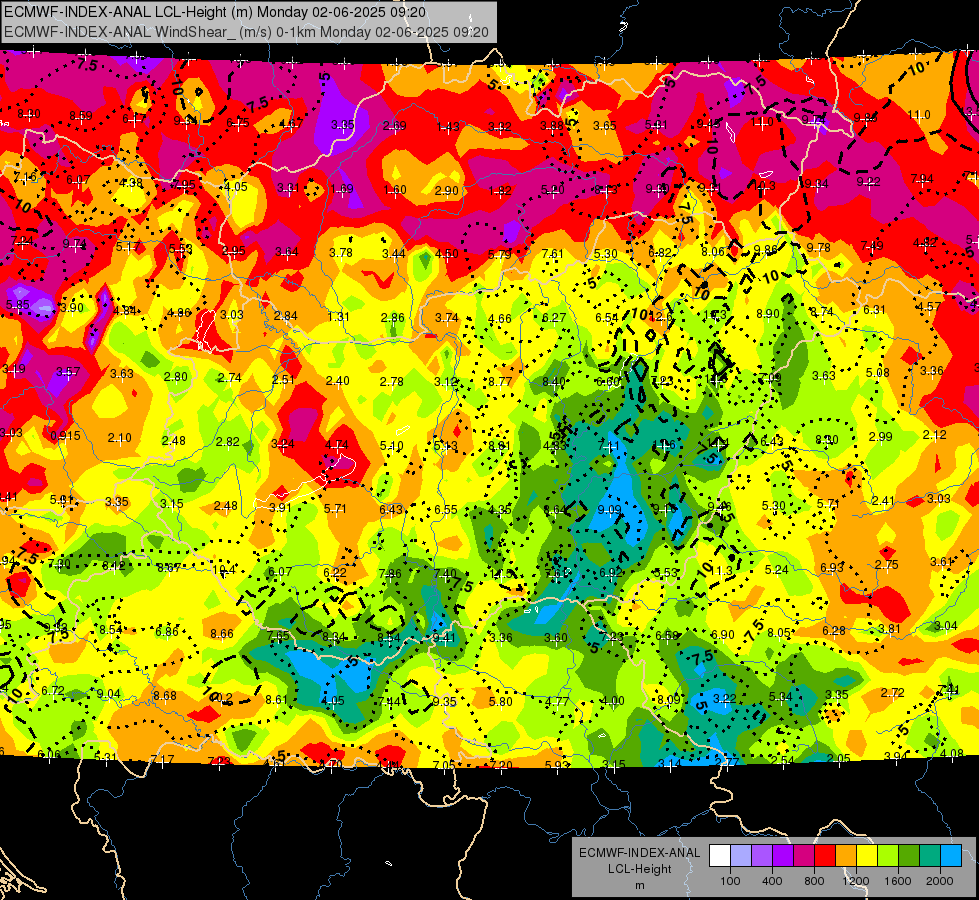
Task: Click the wind shear value 2.10
Action: (x=119, y=438)
